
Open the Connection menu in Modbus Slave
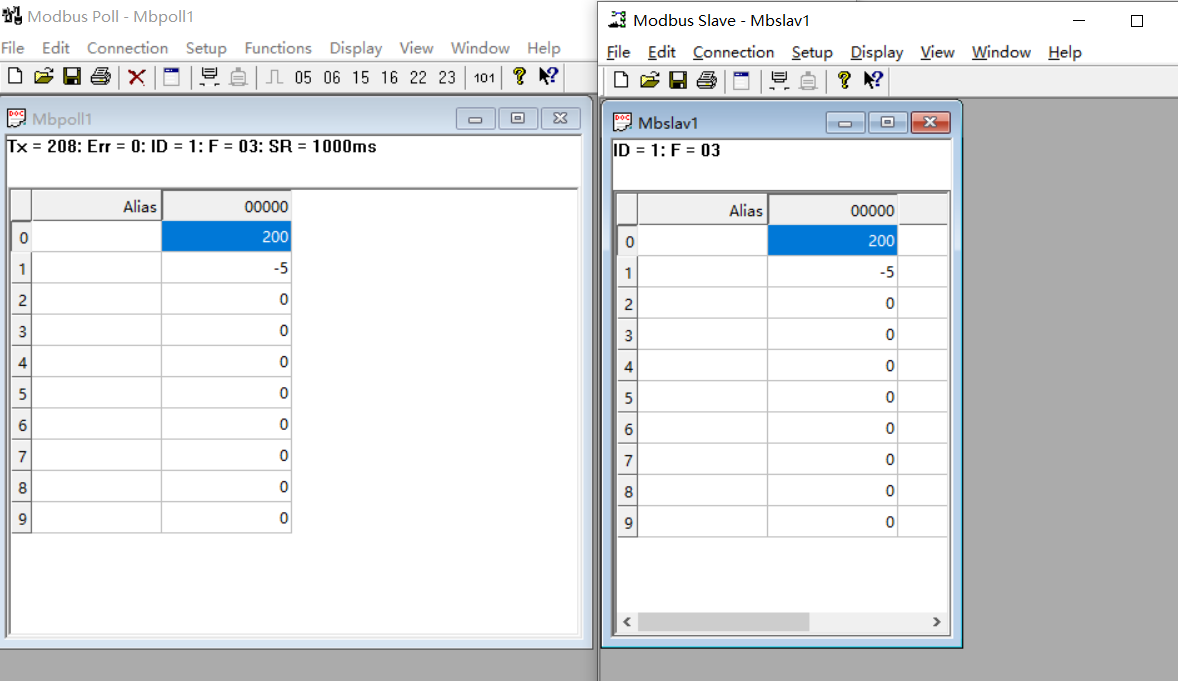[x=733, y=52]
